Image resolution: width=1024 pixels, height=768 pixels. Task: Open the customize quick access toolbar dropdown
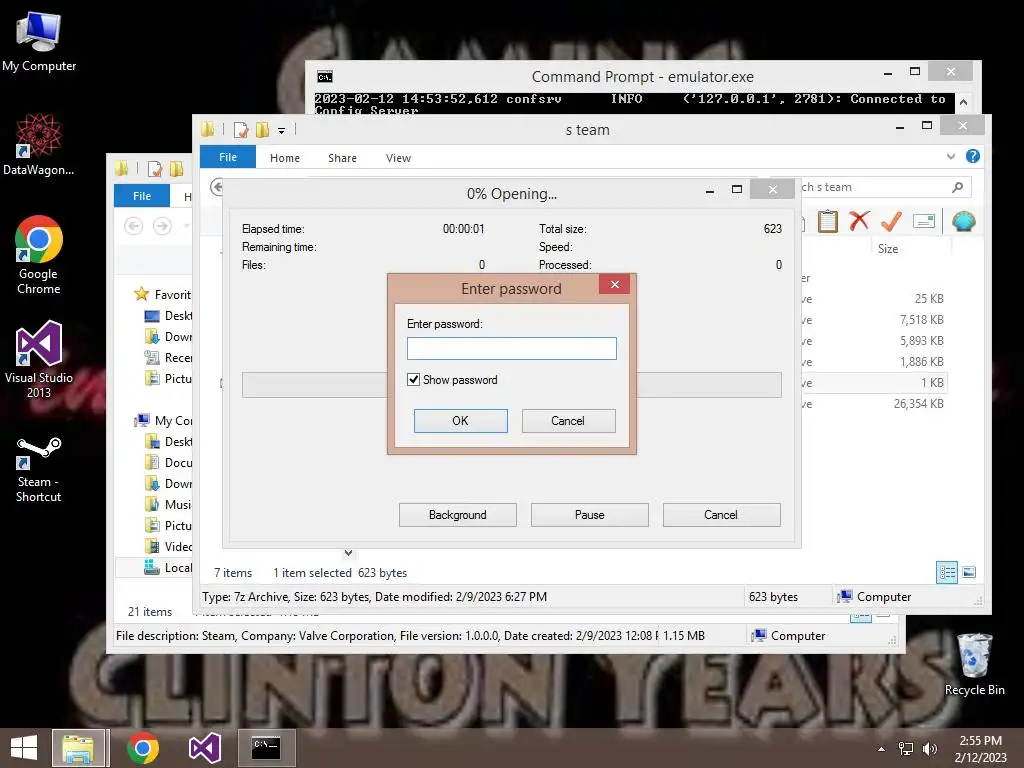pos(281,131)
